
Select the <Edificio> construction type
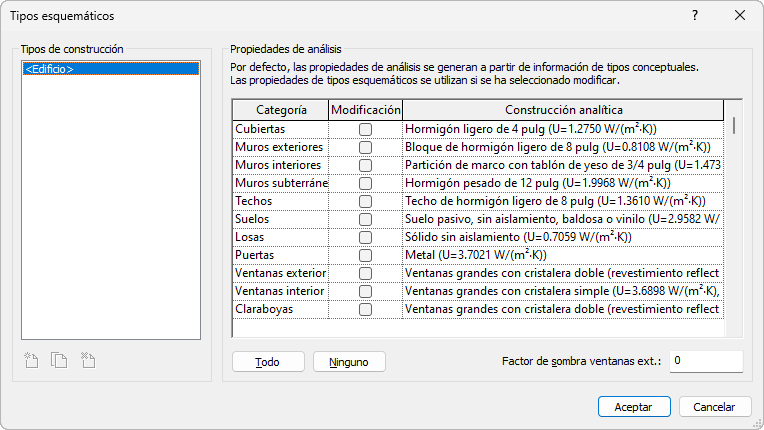coord(50,69)
